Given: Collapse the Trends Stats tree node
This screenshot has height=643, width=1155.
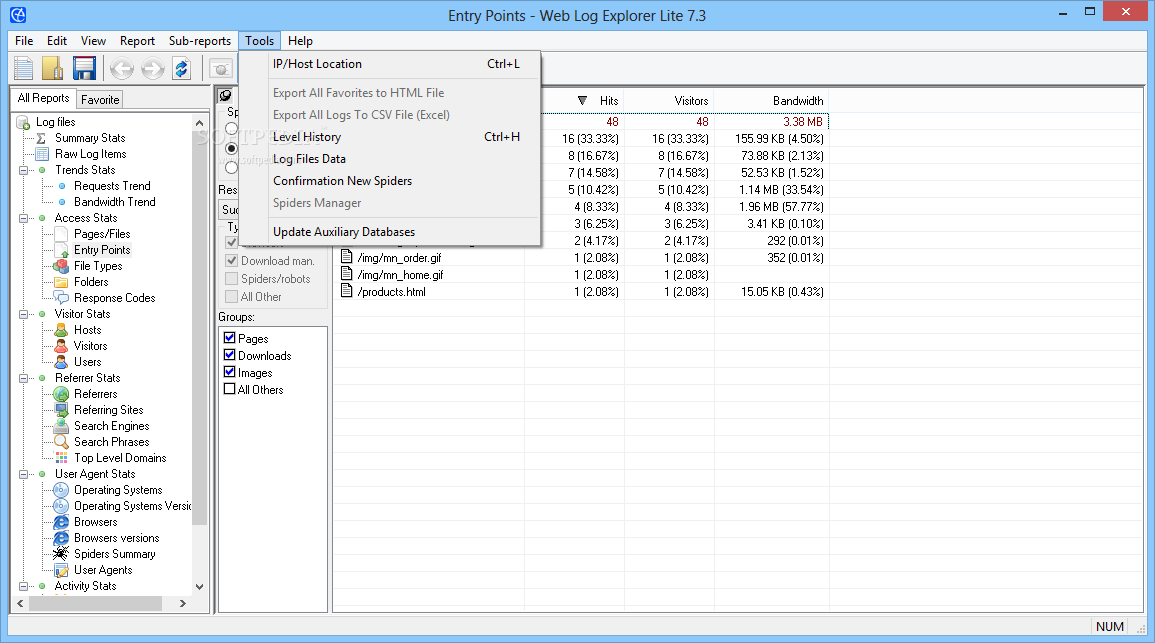Looking at the screenshot, I should click(x=23, y=170).
